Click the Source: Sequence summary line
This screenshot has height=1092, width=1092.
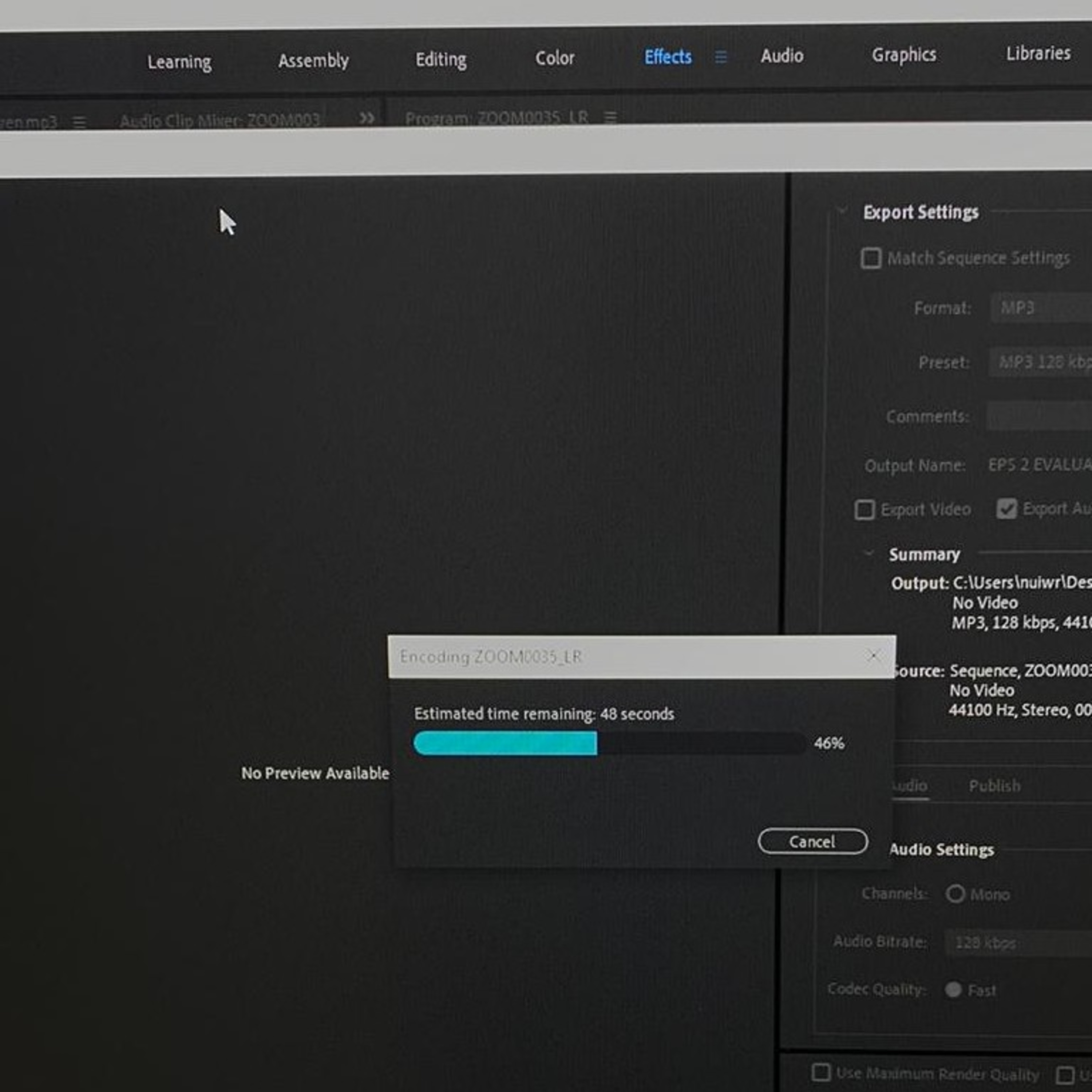[992, 671]
